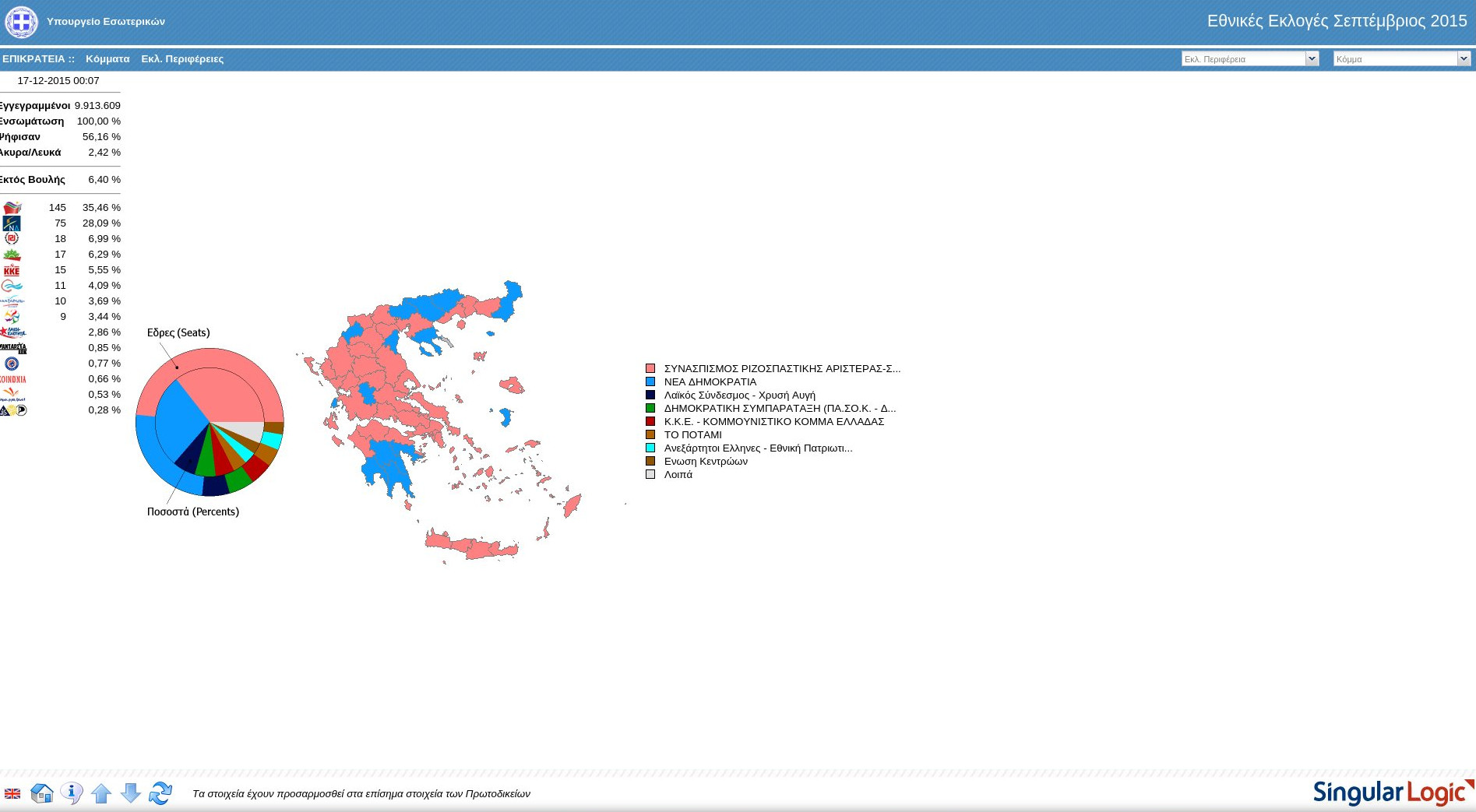Select the KKE party logo
The height and width of the screenshot is (812, 1476).
(12, 270)
